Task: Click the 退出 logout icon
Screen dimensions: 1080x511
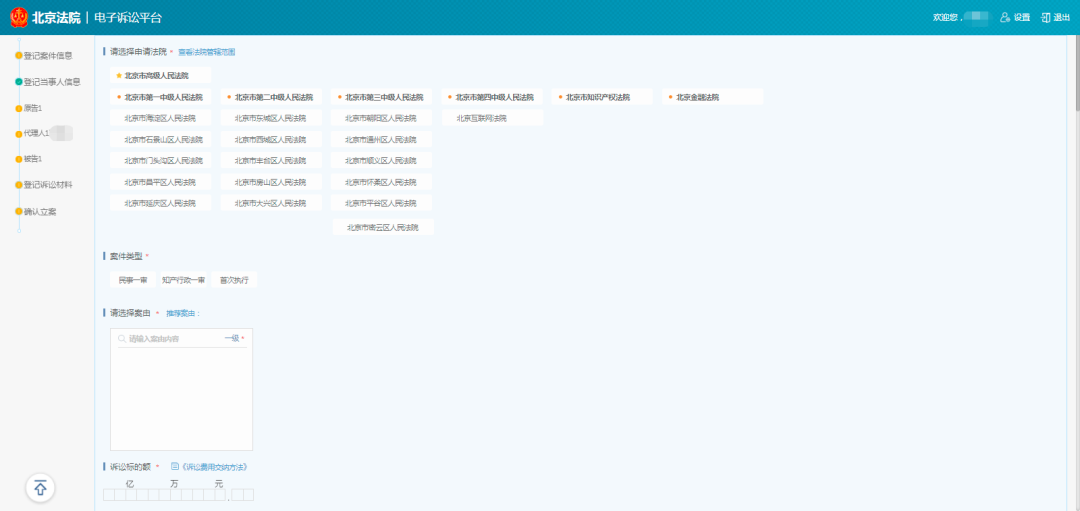Action: pyautogui.click(x=1046, y=18)
